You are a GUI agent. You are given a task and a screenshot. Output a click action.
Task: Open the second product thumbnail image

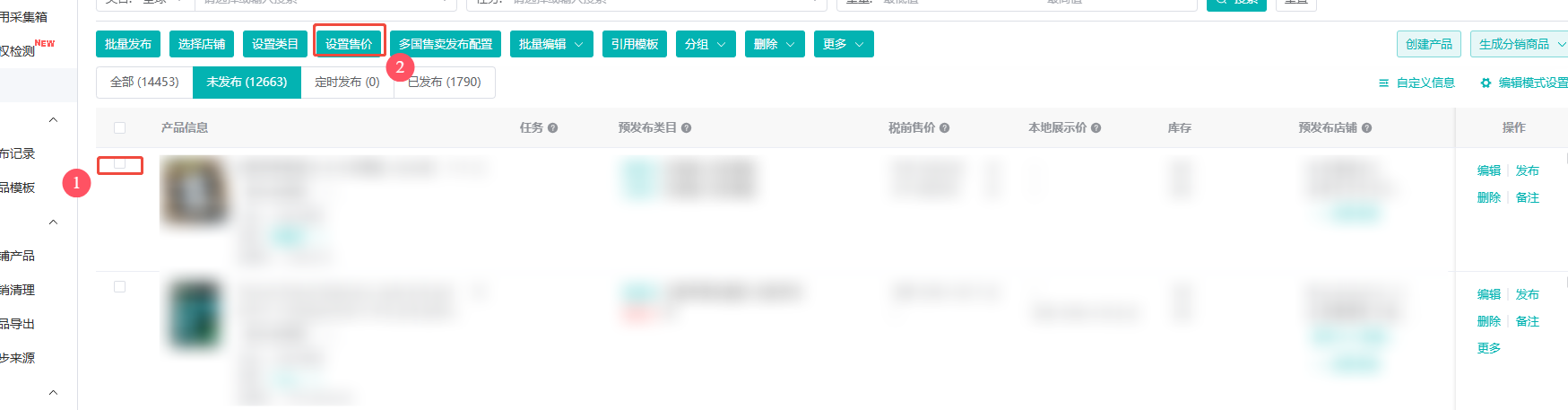(195, 316)
